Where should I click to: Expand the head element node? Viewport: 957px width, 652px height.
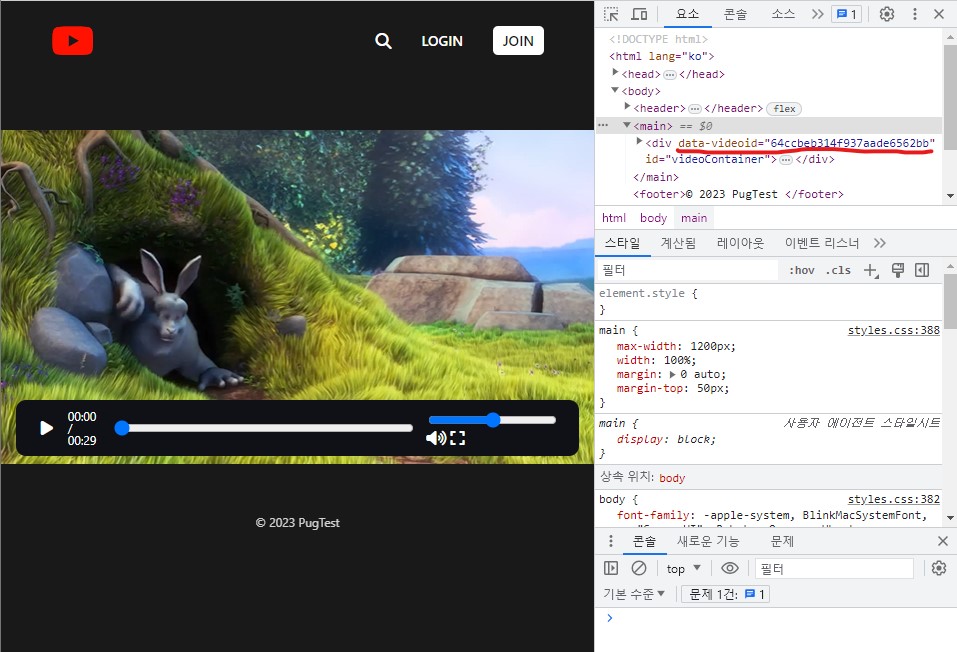(x=615, y=72)
